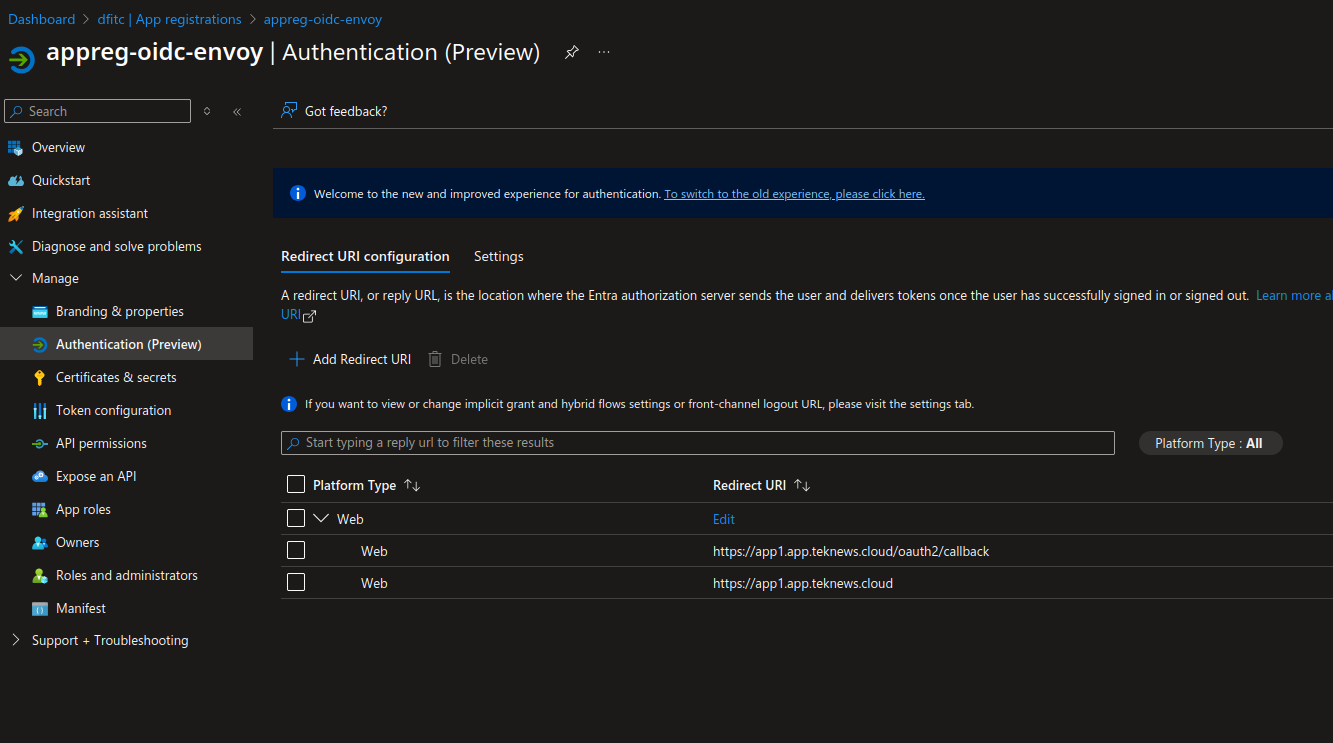Tick the checkbox for https://app1.app.teknews.cloud row

point(296,583)
